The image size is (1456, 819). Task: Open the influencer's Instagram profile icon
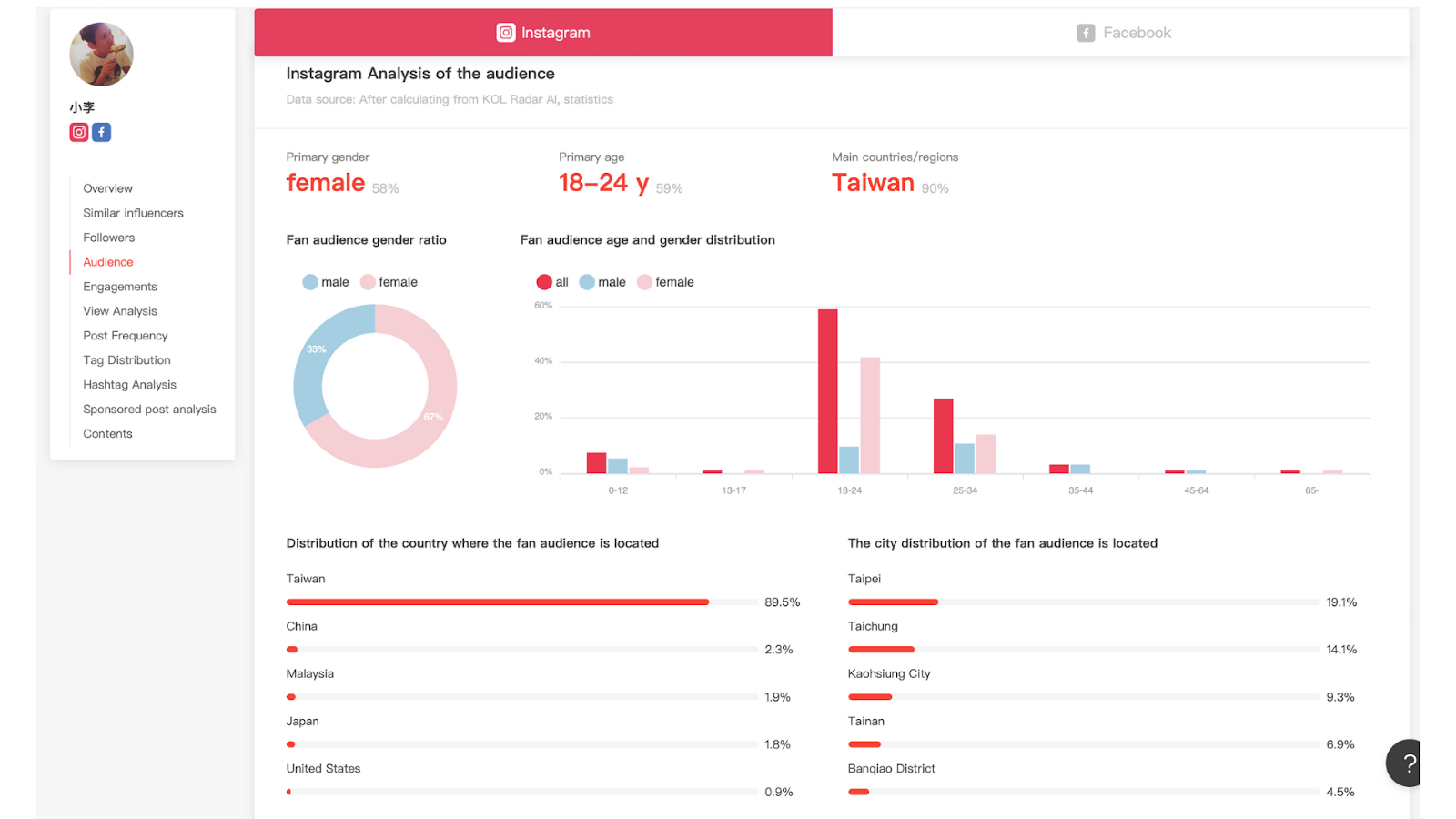coord(79,132)
